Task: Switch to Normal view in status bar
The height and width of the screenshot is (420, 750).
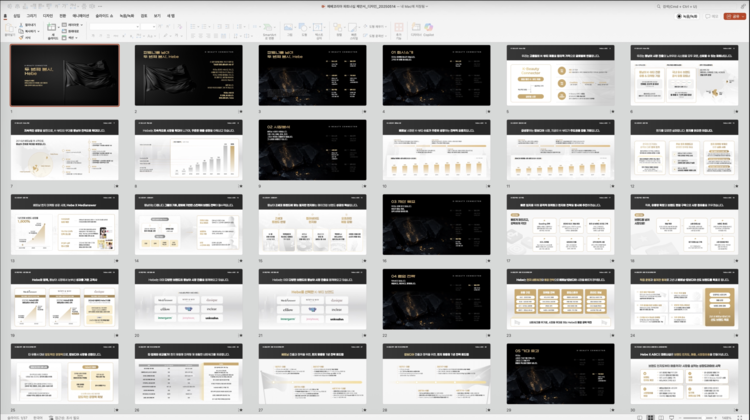Action: [x=640, y=417]
